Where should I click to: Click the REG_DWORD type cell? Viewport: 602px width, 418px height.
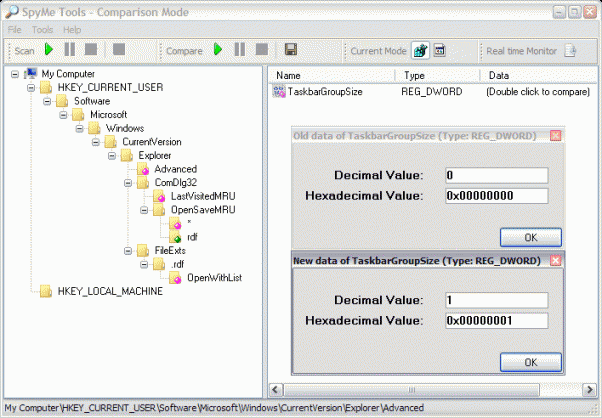432,92
